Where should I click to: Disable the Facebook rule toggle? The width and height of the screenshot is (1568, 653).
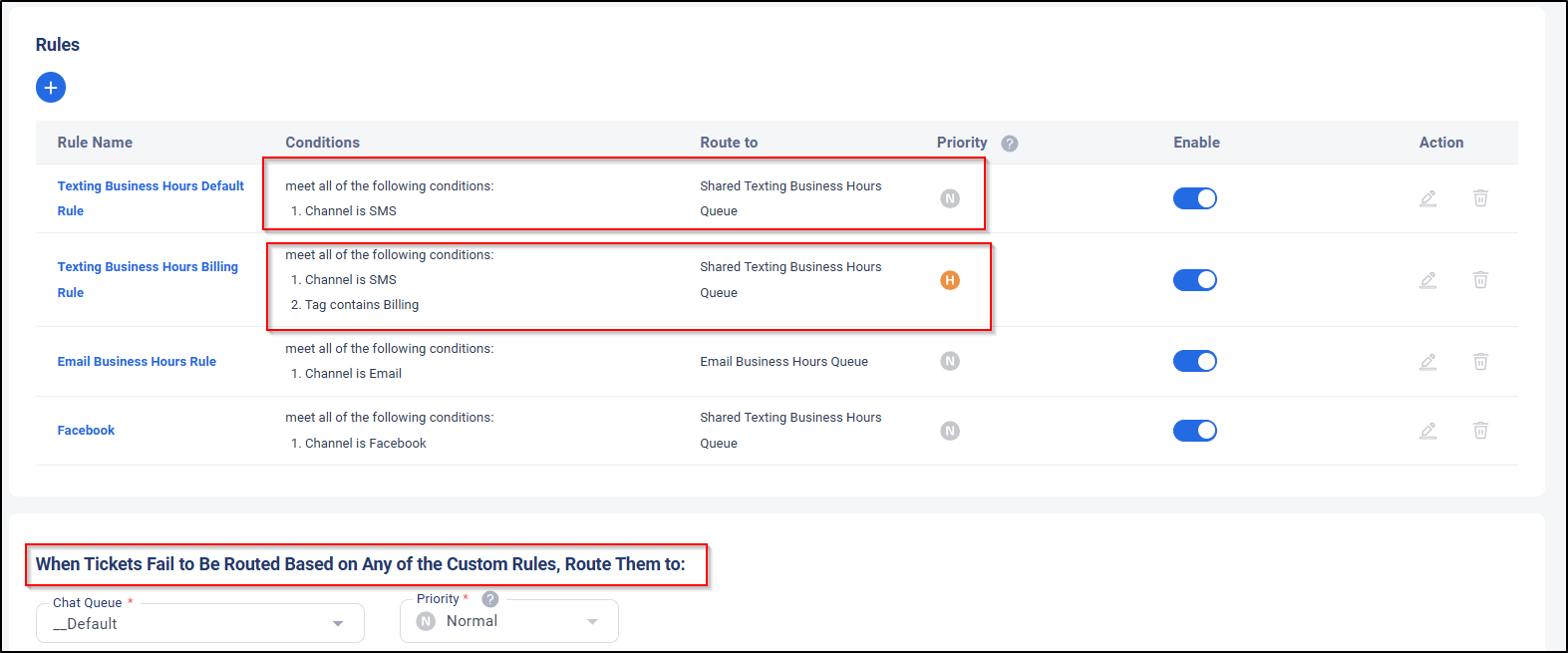pos(1194,431)
